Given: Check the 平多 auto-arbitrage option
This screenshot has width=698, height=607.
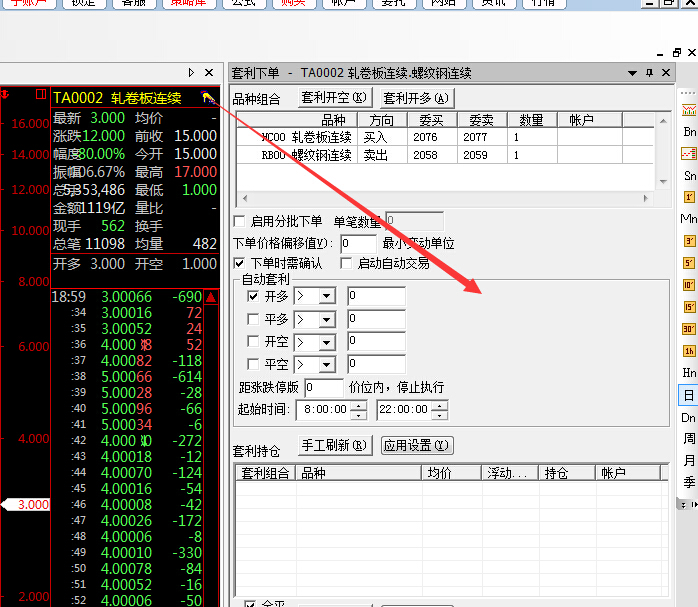Looking at the screenshot, I should pos(254,319).
